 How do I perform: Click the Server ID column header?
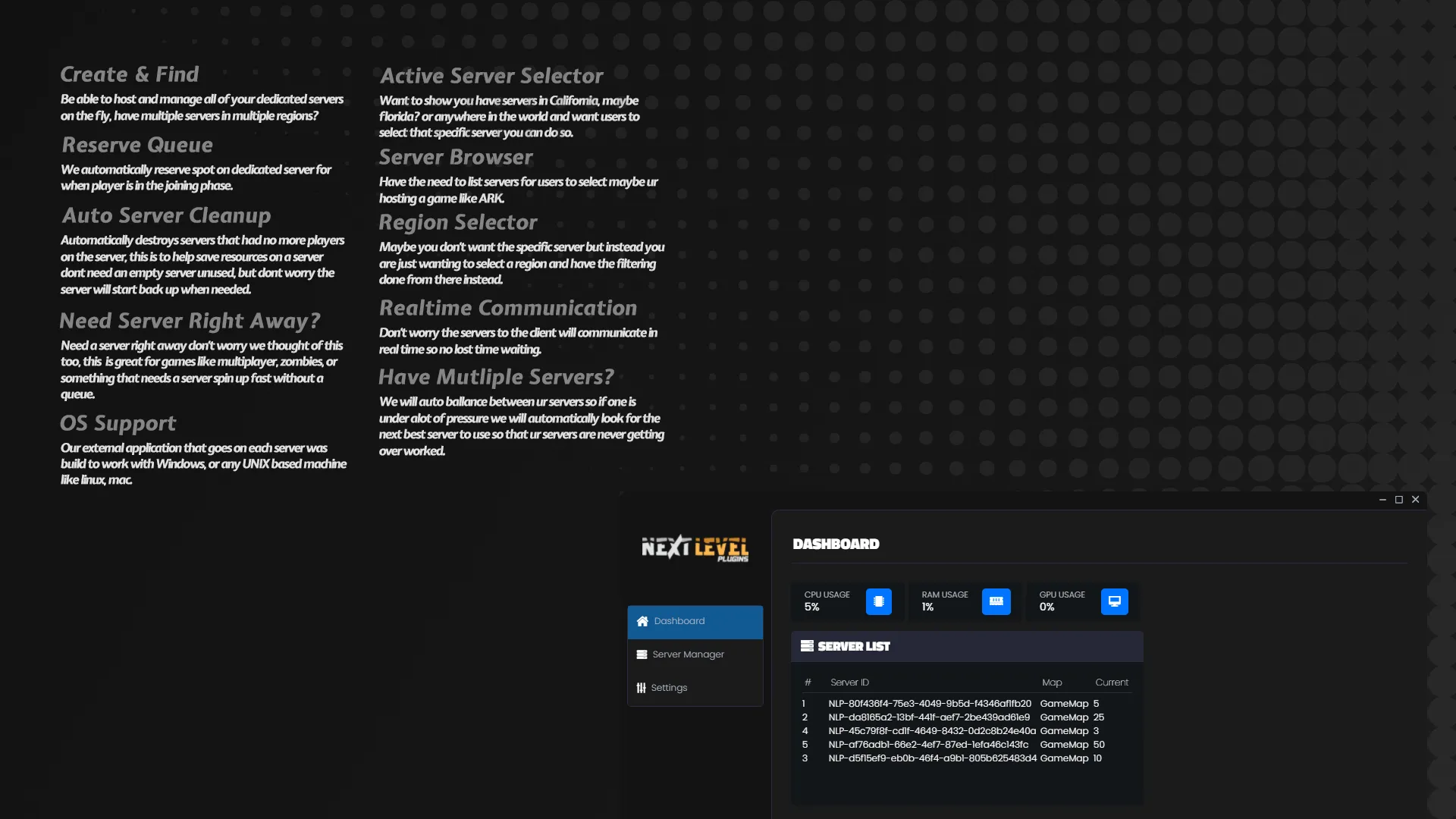[849, 682]
